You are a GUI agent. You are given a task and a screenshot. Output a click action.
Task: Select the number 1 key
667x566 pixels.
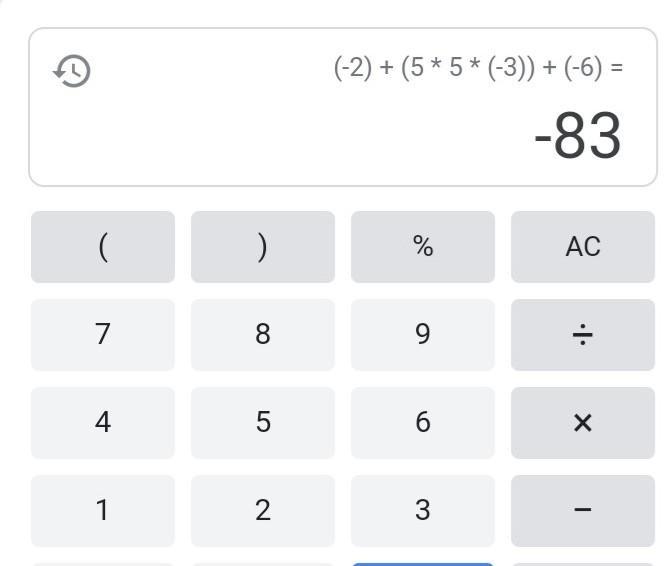(x=103, y=511)
